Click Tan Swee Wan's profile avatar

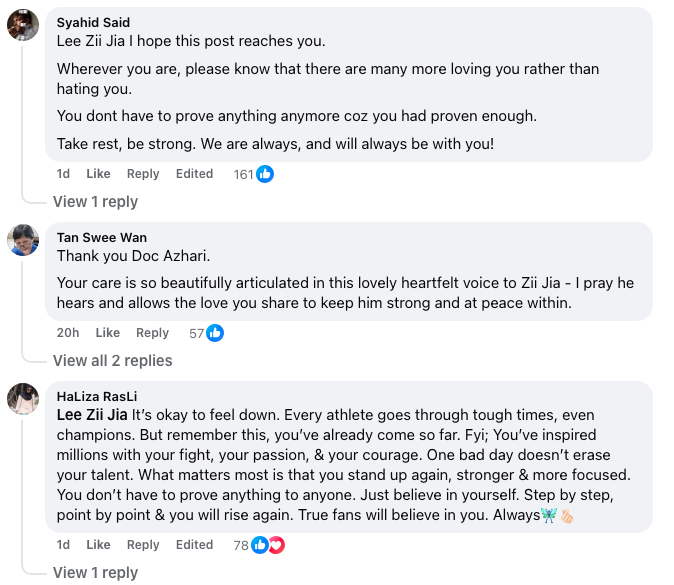[x=23, y=240]
